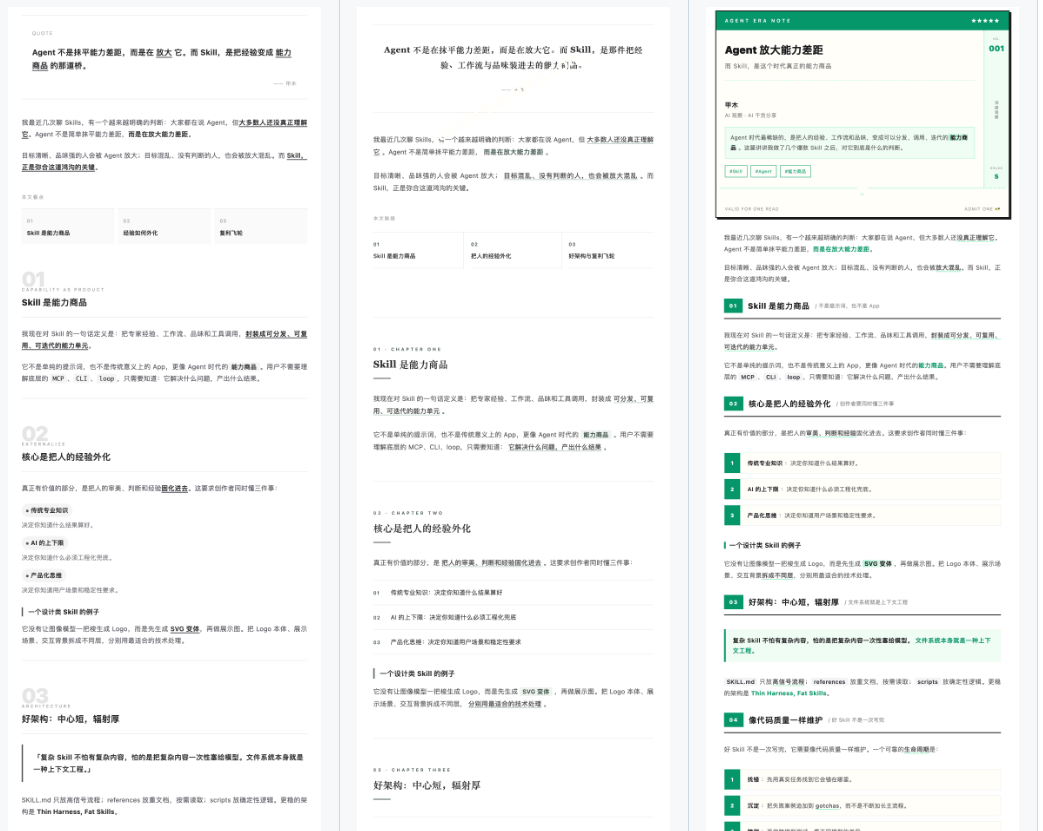Click the green 02 badge beside 核心是把人的经验外化
The width and height of the screenshot is (1043, 831).
point(732,403)
